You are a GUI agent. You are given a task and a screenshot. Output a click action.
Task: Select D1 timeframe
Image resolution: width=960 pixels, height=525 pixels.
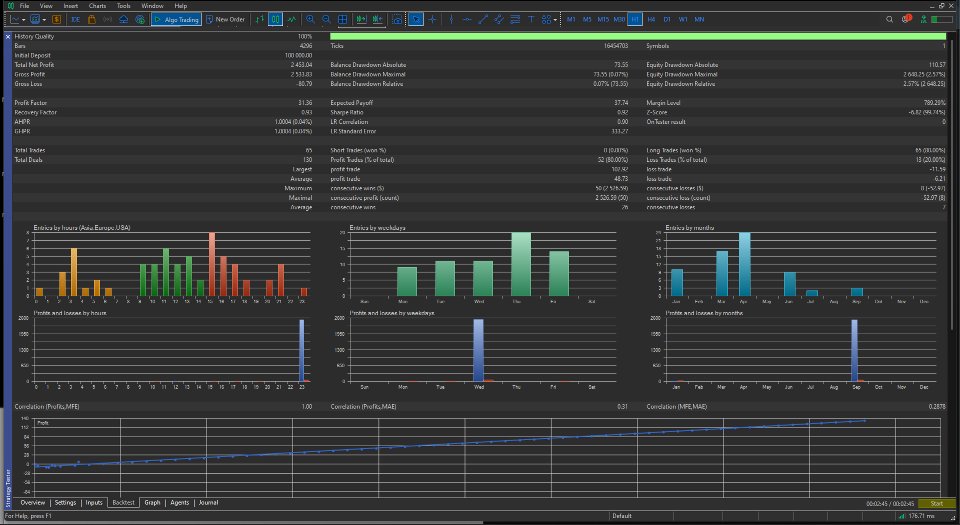(667, 20)
